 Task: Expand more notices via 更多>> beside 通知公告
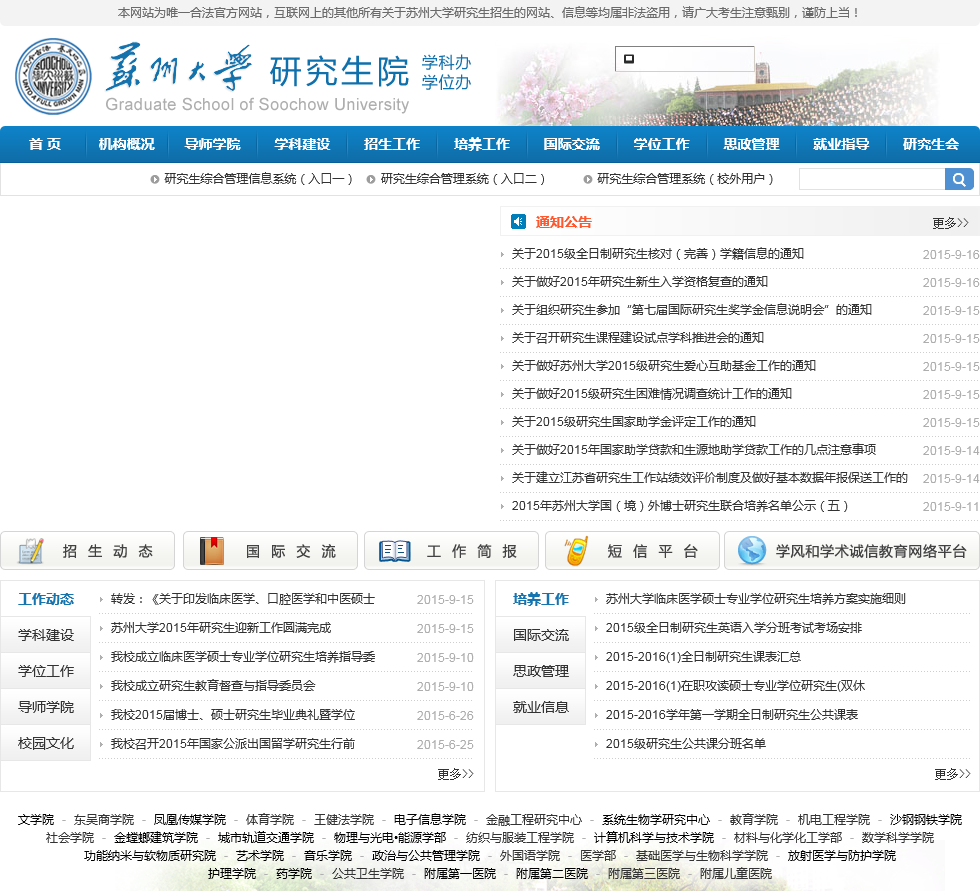[950, 223]
